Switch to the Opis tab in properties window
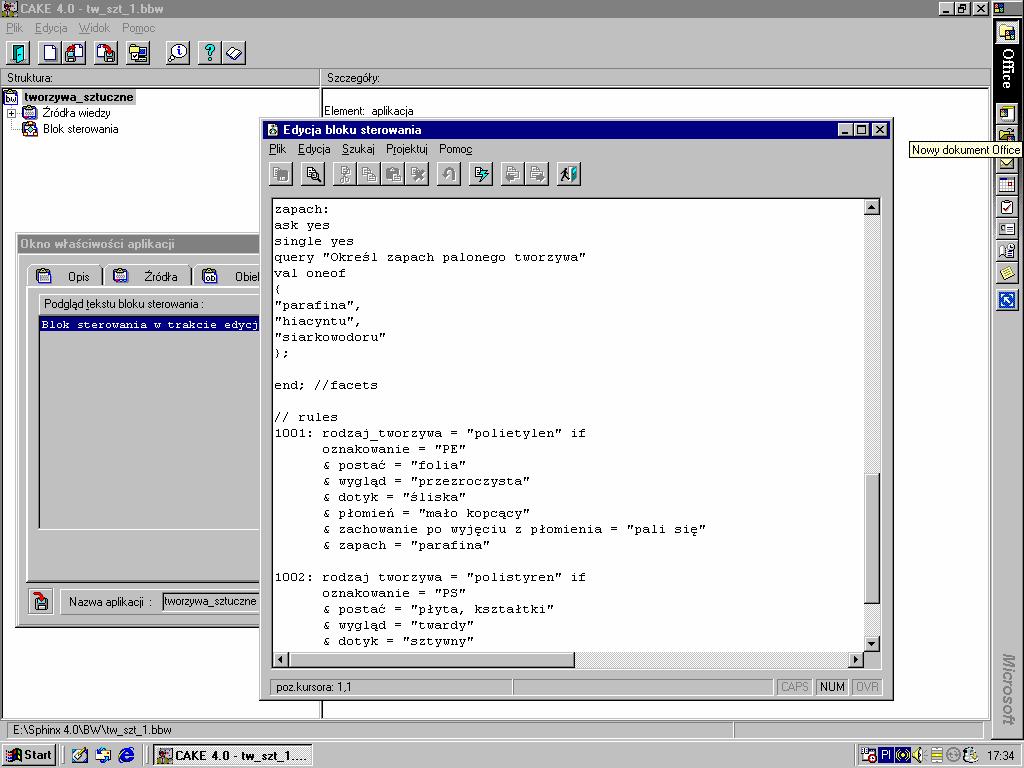 pyautogui.click(x=65, y=276)
